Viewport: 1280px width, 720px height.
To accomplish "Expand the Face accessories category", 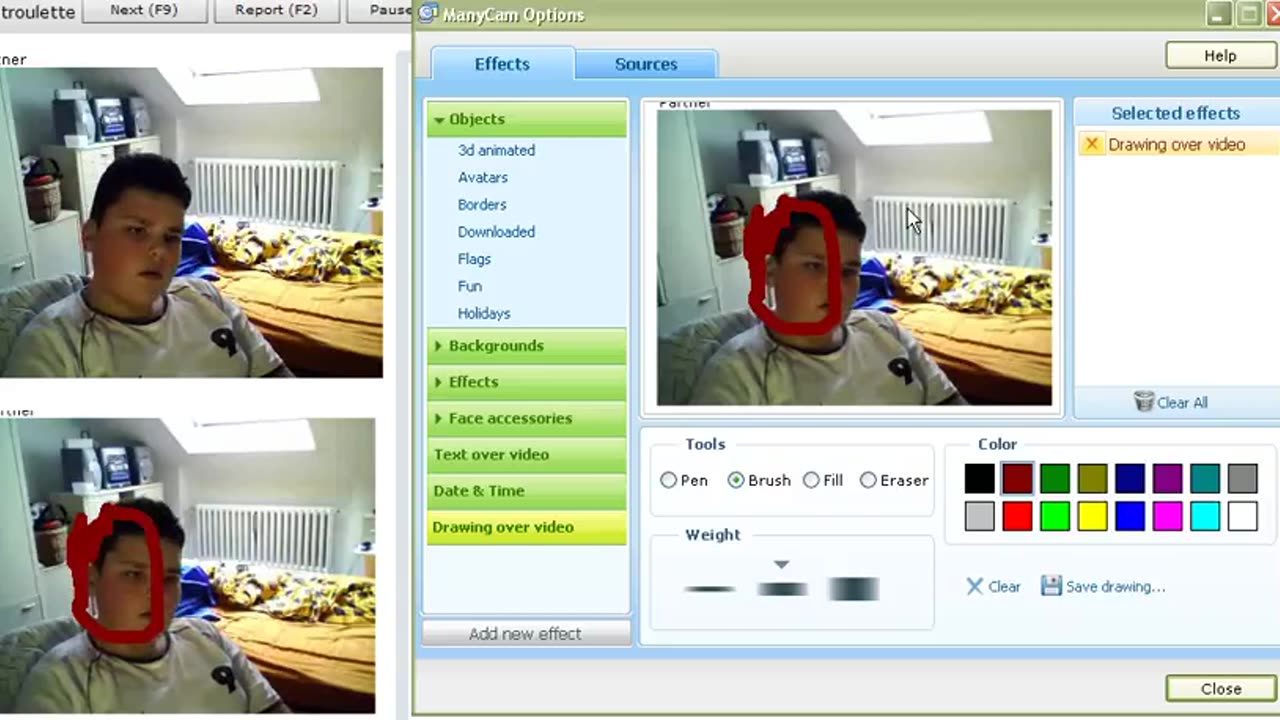I will point(527,418).
